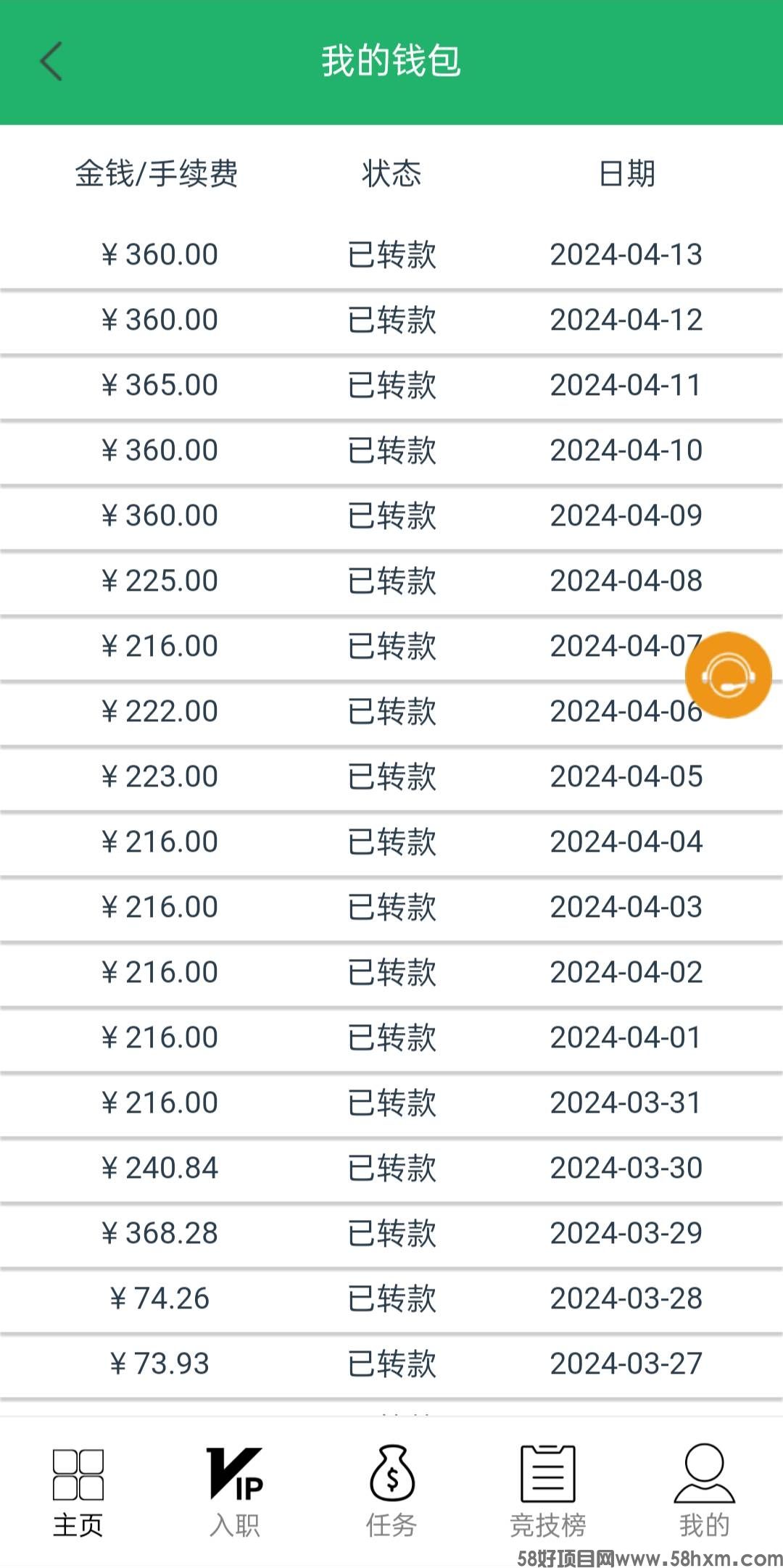Select the 日期 column header
The image size is (783, 1568).
pos(627,174)
